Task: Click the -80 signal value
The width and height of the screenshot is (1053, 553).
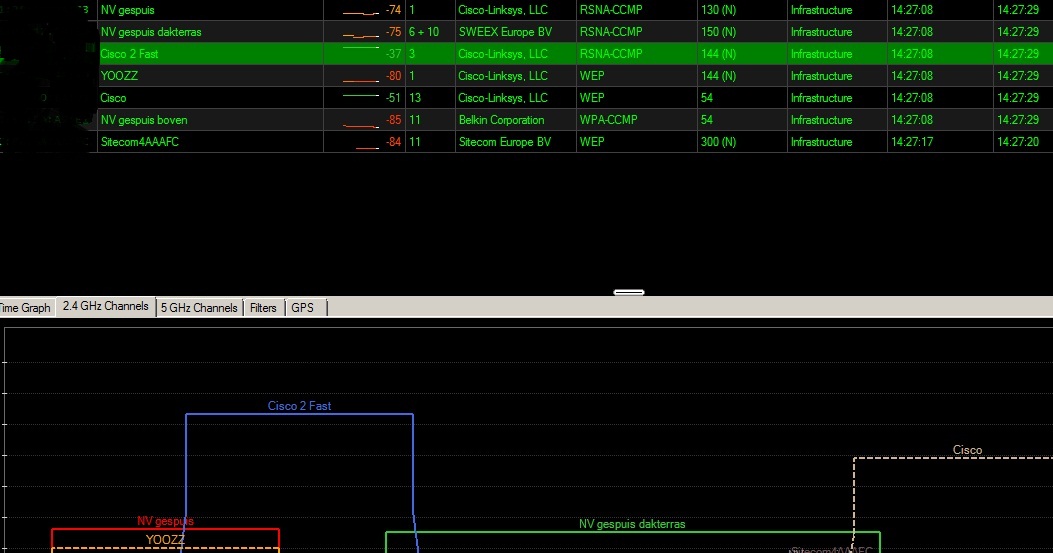Action: 394,76
